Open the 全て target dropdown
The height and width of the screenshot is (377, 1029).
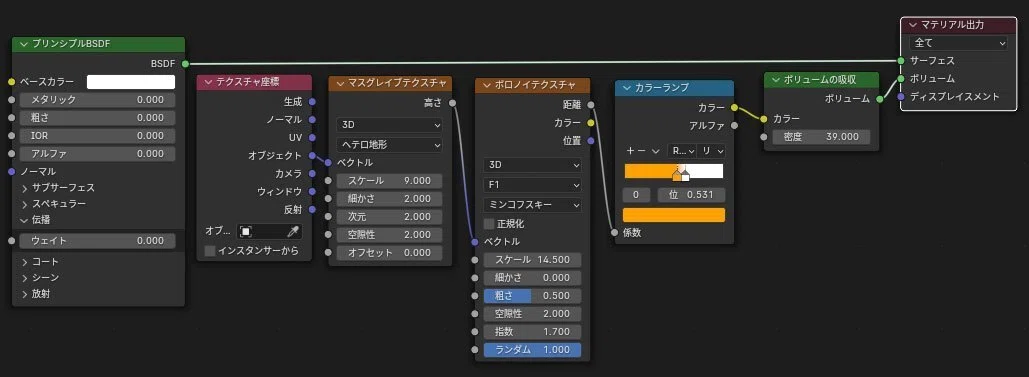[x=959, y=43]
